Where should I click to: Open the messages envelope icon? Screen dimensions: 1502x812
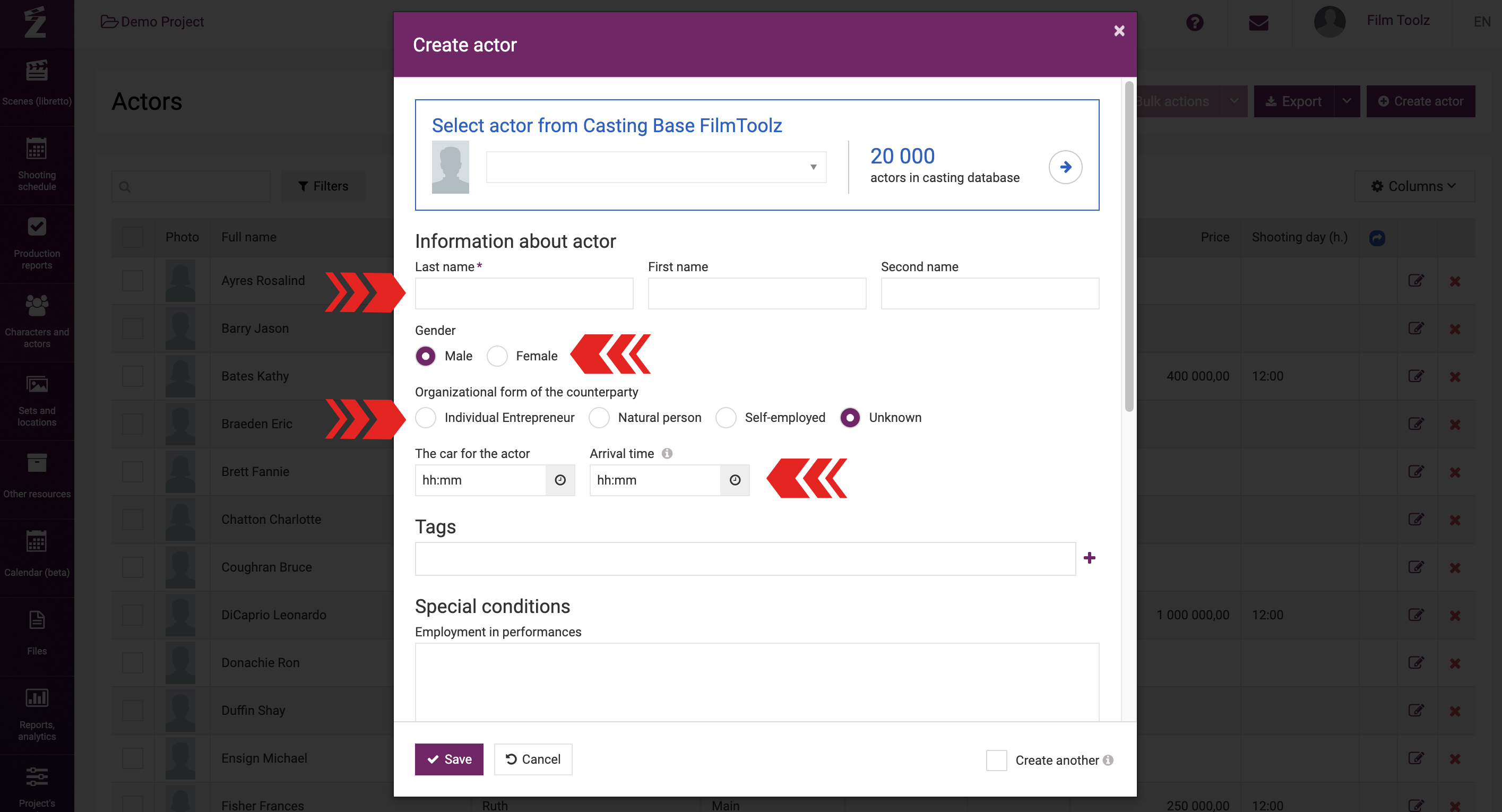coord(1258,23)
